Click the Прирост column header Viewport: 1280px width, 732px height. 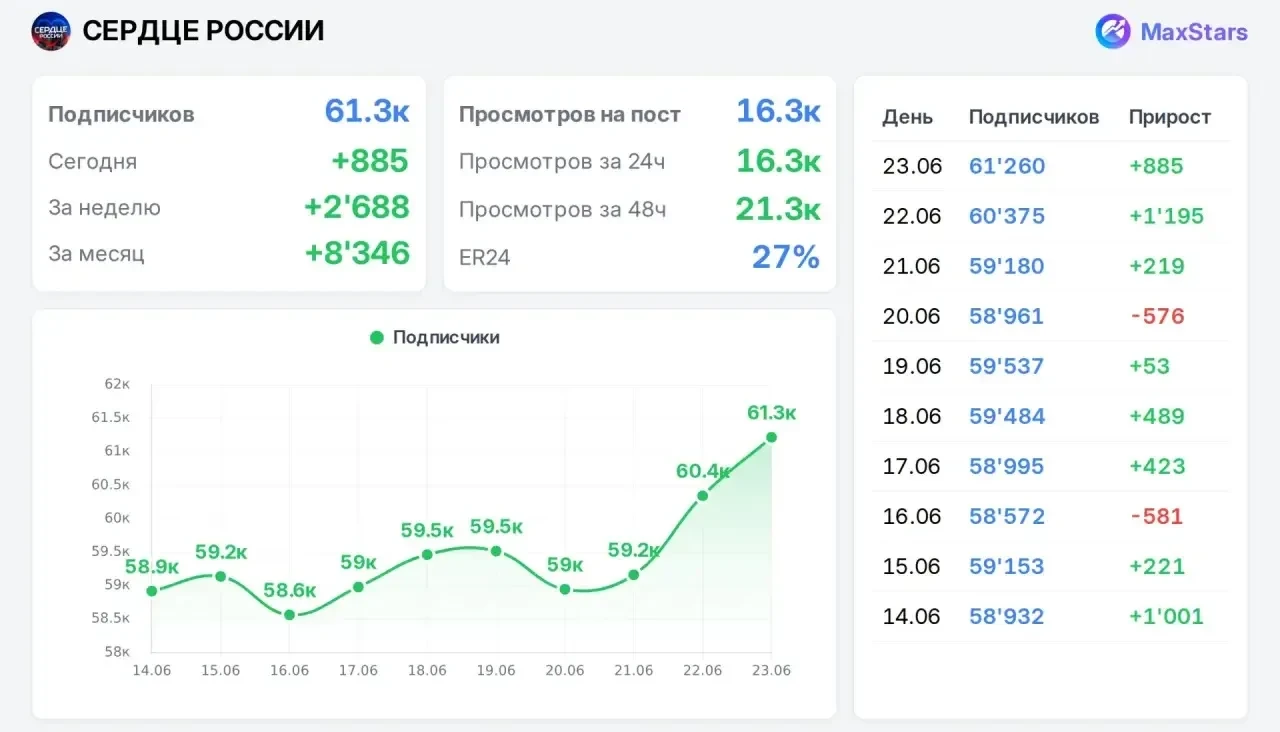pyautogui.click(x=1170, y=117)
